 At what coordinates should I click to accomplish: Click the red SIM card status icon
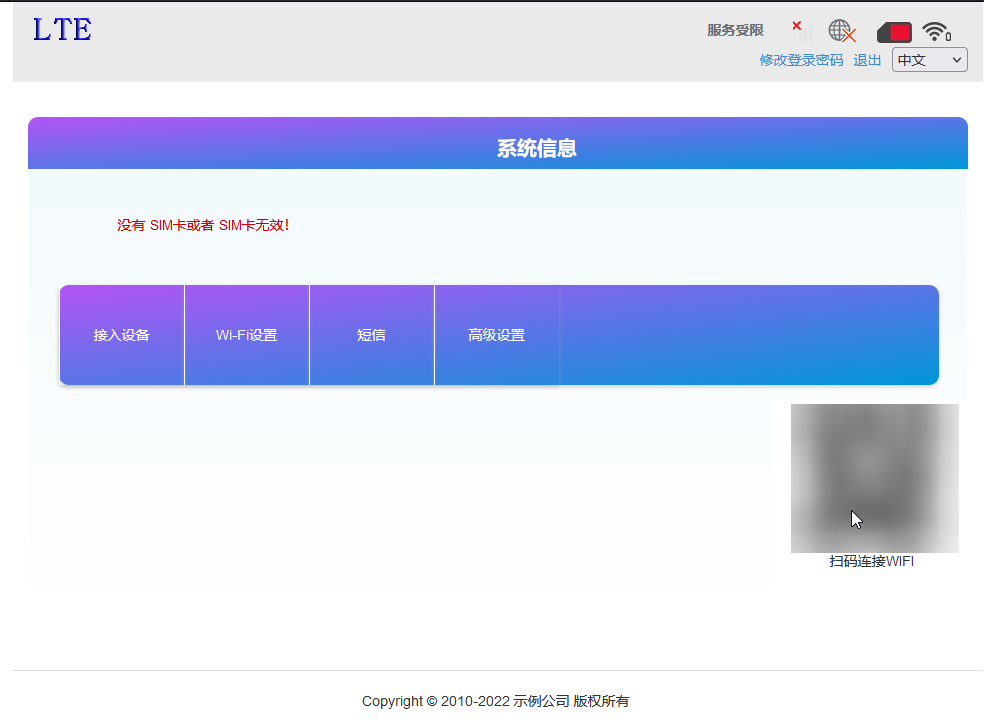coord(893,31)
